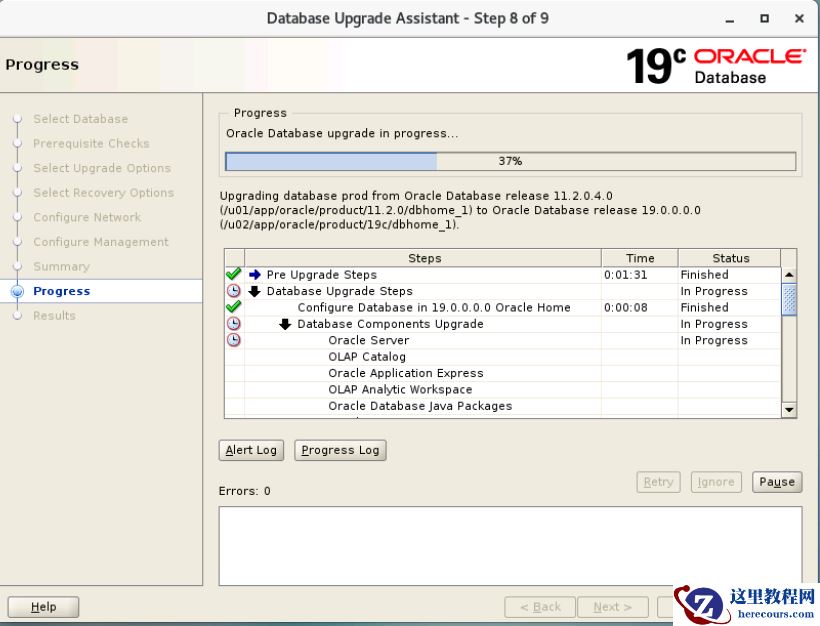Select the Prerequisite Checks wizard step
The height and width of the screenshot is (626, 820).
tap(91, 144)
